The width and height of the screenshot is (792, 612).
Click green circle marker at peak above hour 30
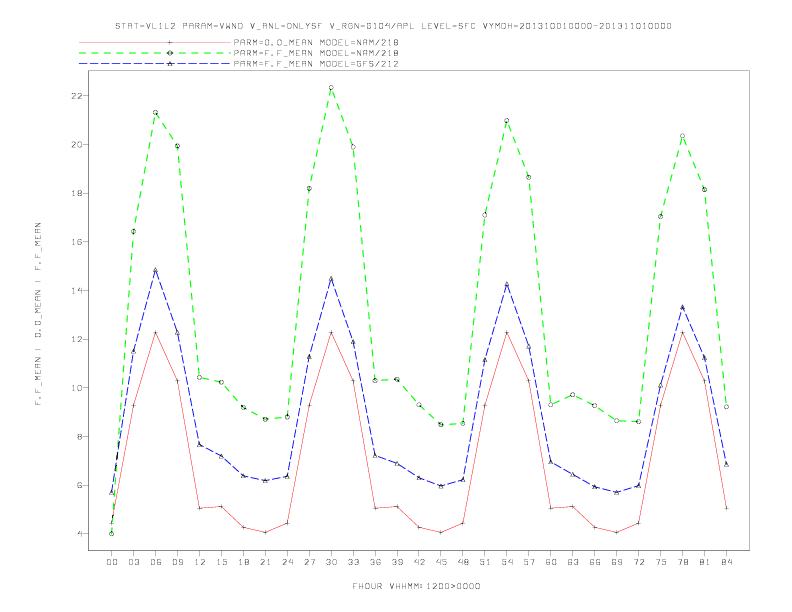[331, 88]
